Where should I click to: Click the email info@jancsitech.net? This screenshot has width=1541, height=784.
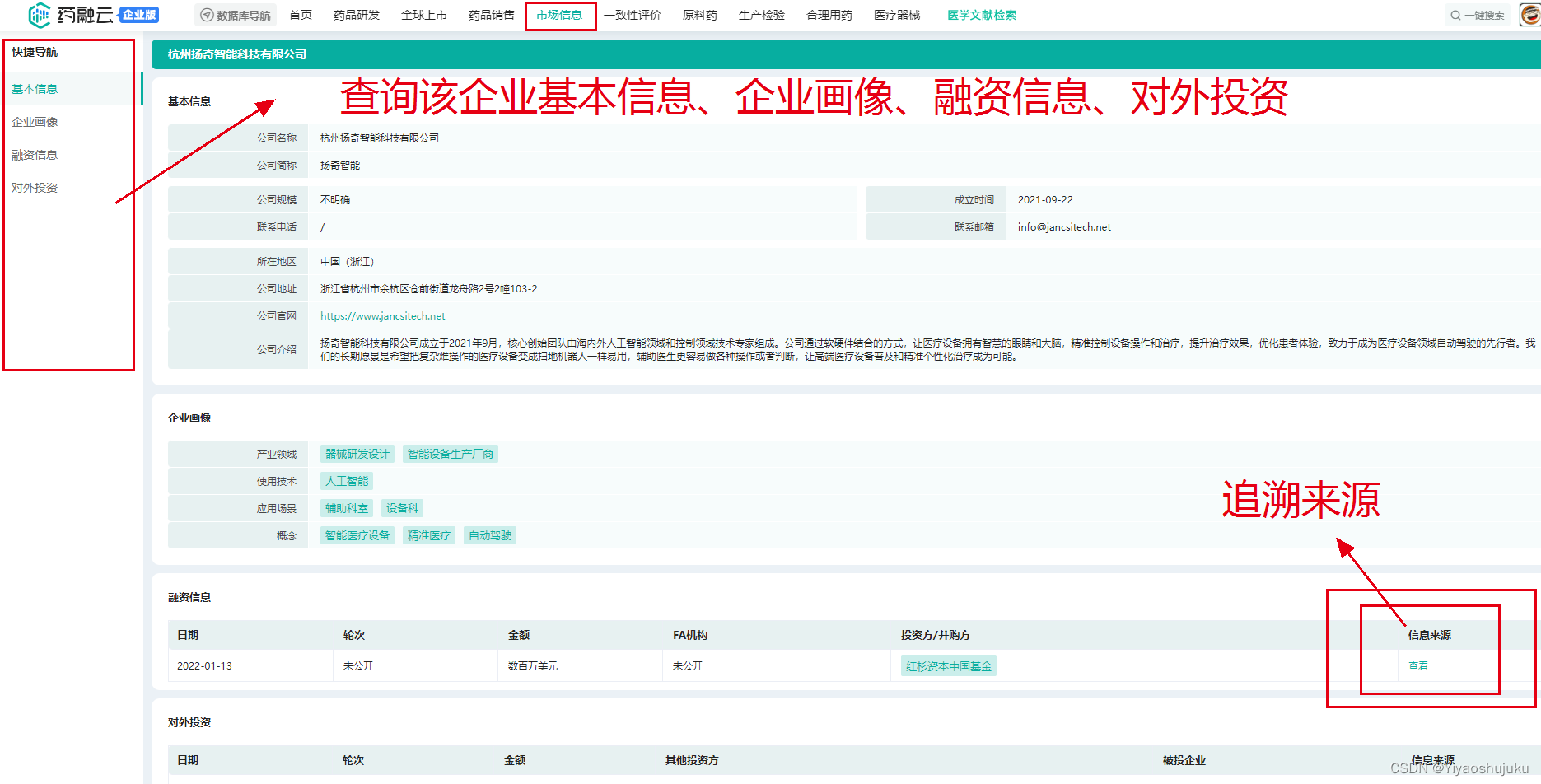coord(1064,227)
